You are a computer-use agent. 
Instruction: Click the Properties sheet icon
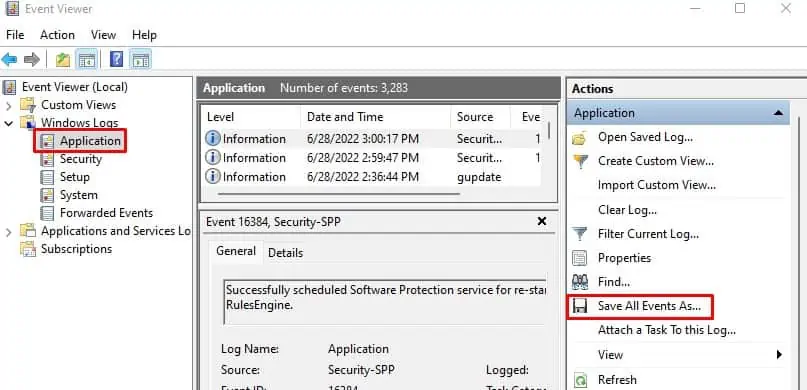coord(580,258)
